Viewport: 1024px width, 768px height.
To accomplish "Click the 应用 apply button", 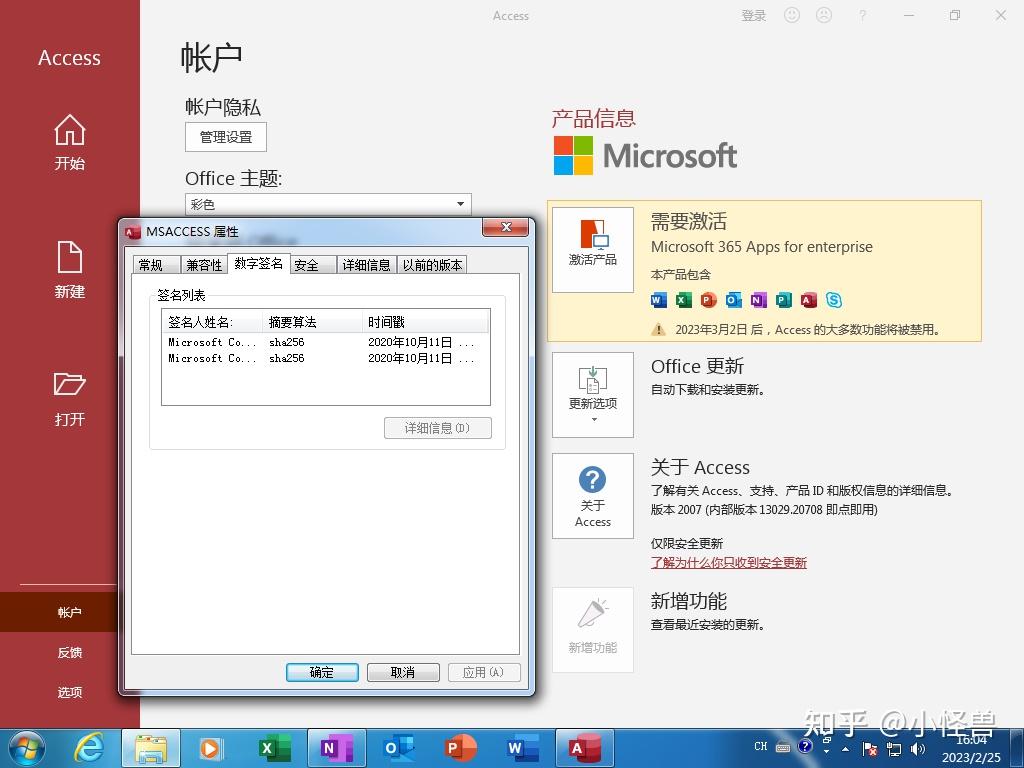I will click(x=484, y=672).
